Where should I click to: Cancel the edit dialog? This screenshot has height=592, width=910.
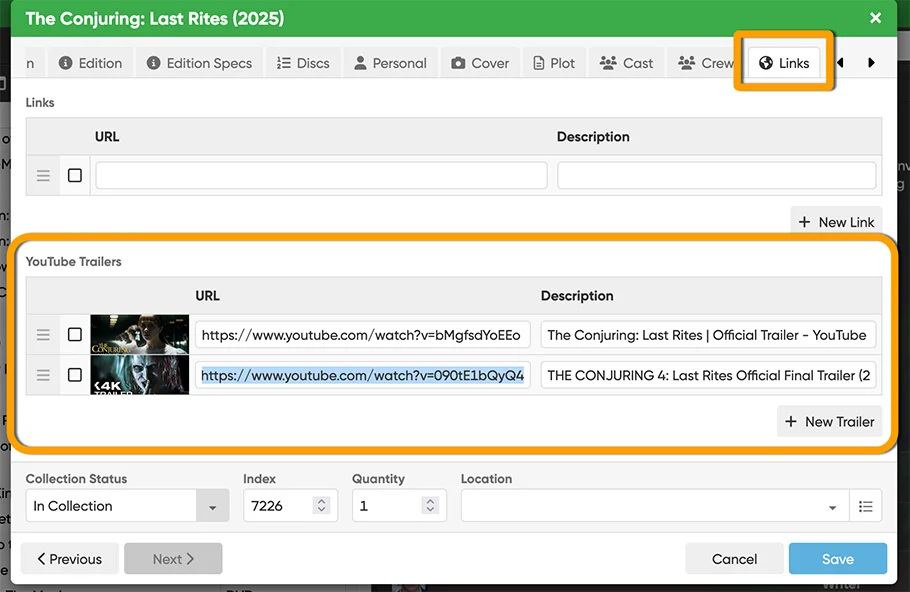pyautogui.click(x=734, y=558)
